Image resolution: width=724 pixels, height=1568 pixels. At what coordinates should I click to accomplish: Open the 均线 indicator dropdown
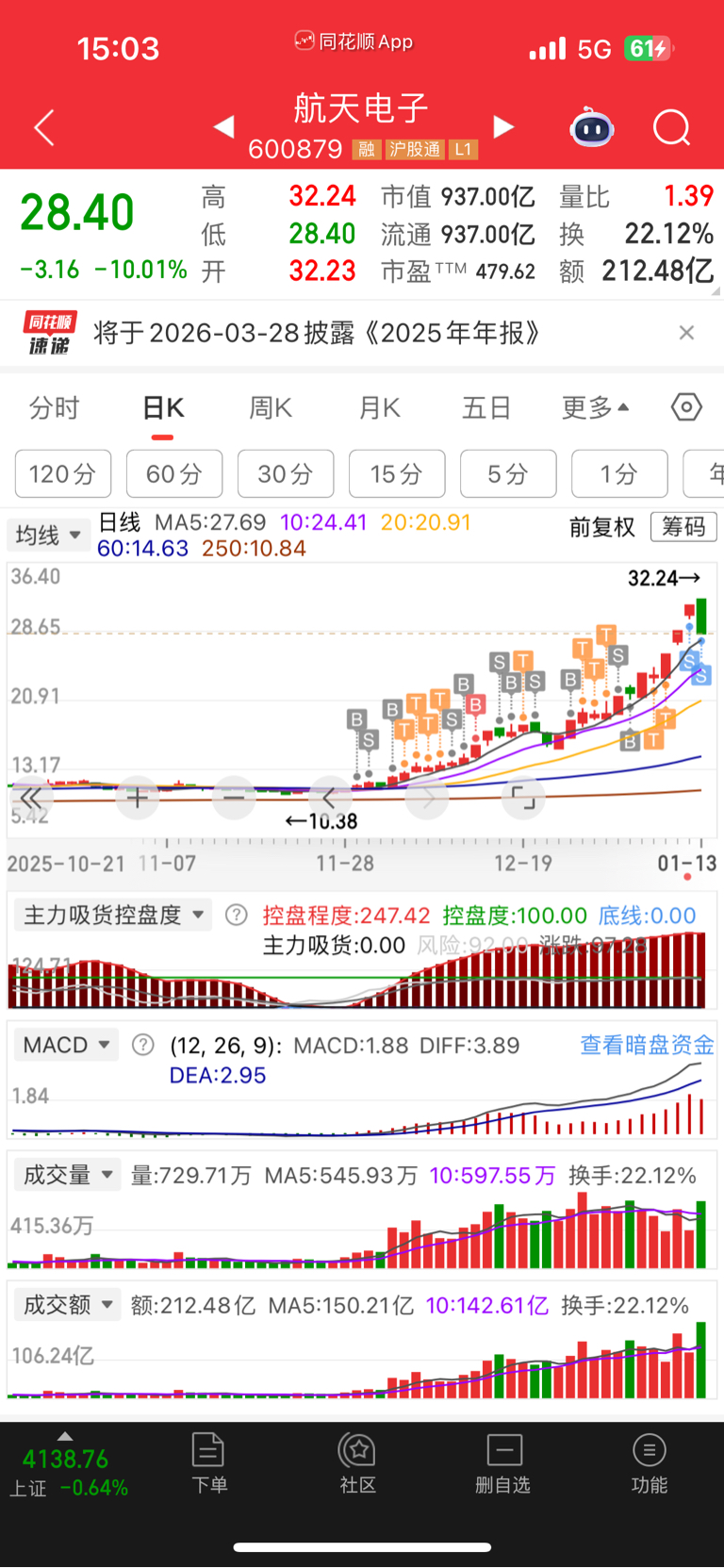(x=47, y=536)
